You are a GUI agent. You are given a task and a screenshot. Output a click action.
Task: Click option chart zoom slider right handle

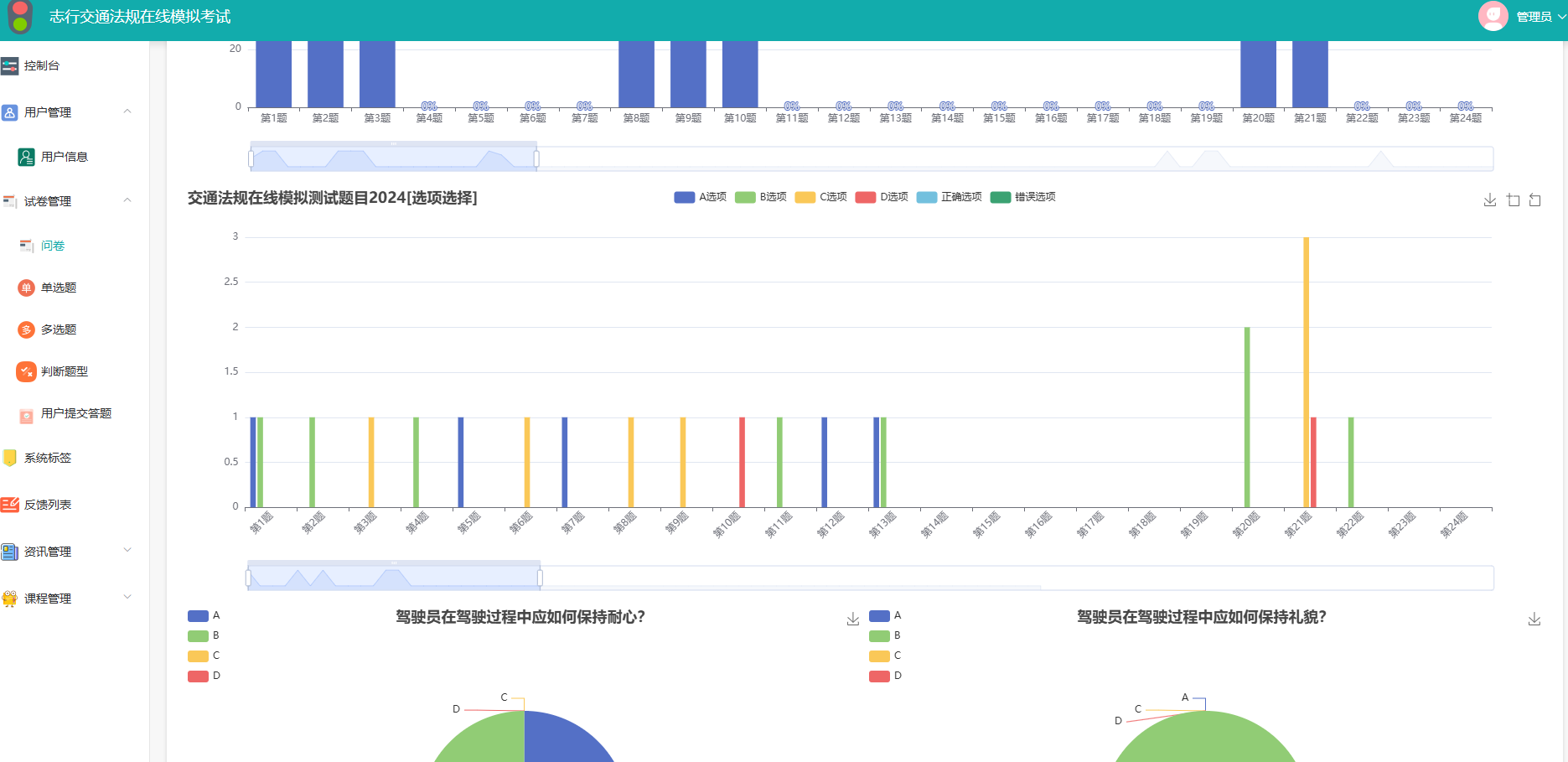[540, 578]
